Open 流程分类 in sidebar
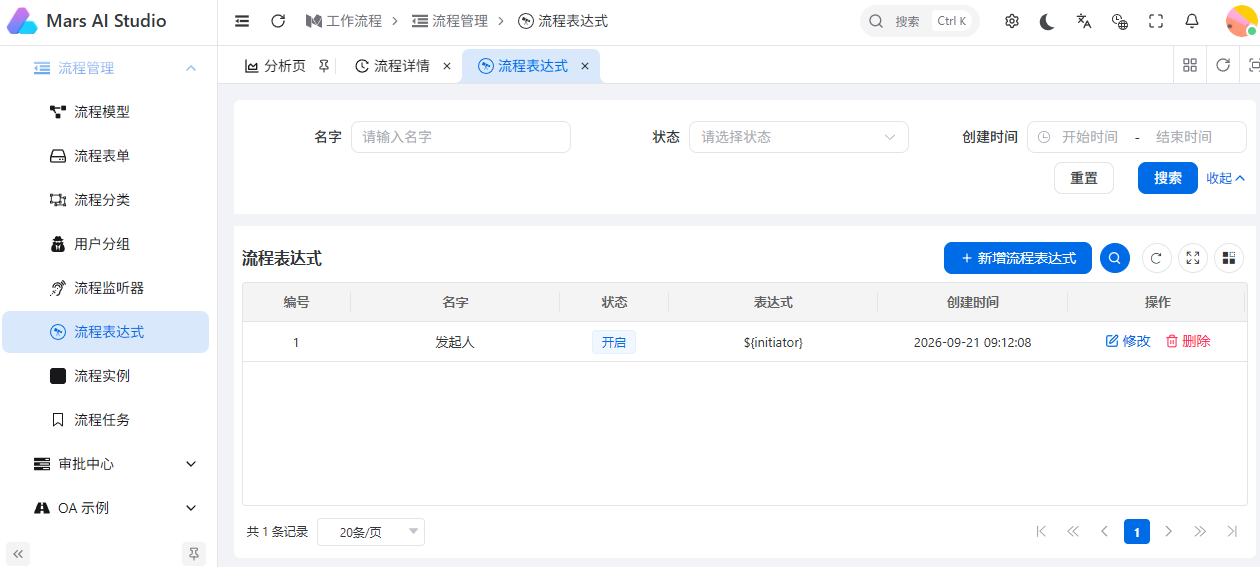The height and width of the screenshot is (567, 1260). (105, 200)
